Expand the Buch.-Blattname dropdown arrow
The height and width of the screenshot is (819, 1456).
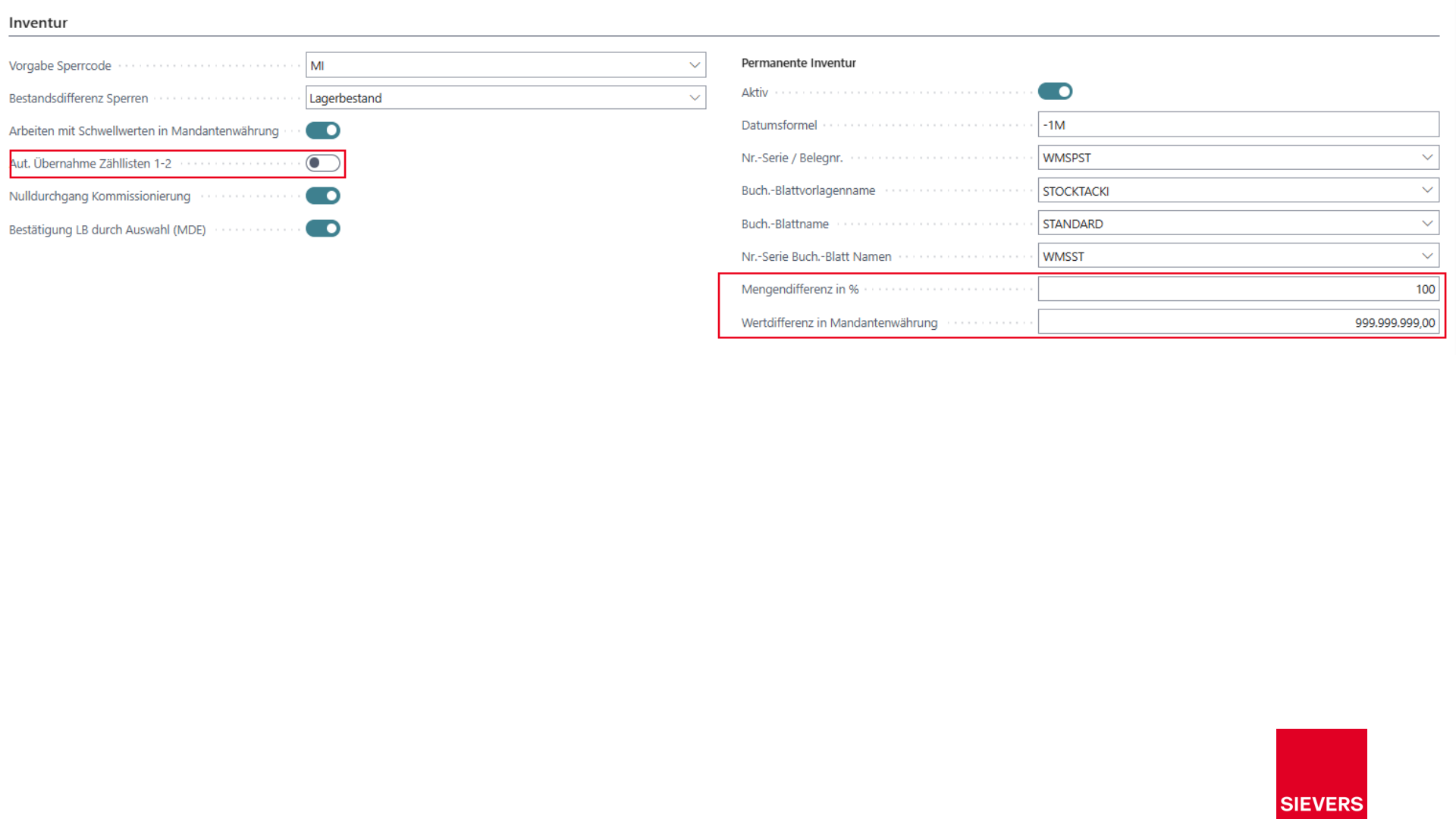pos(1427,224)
